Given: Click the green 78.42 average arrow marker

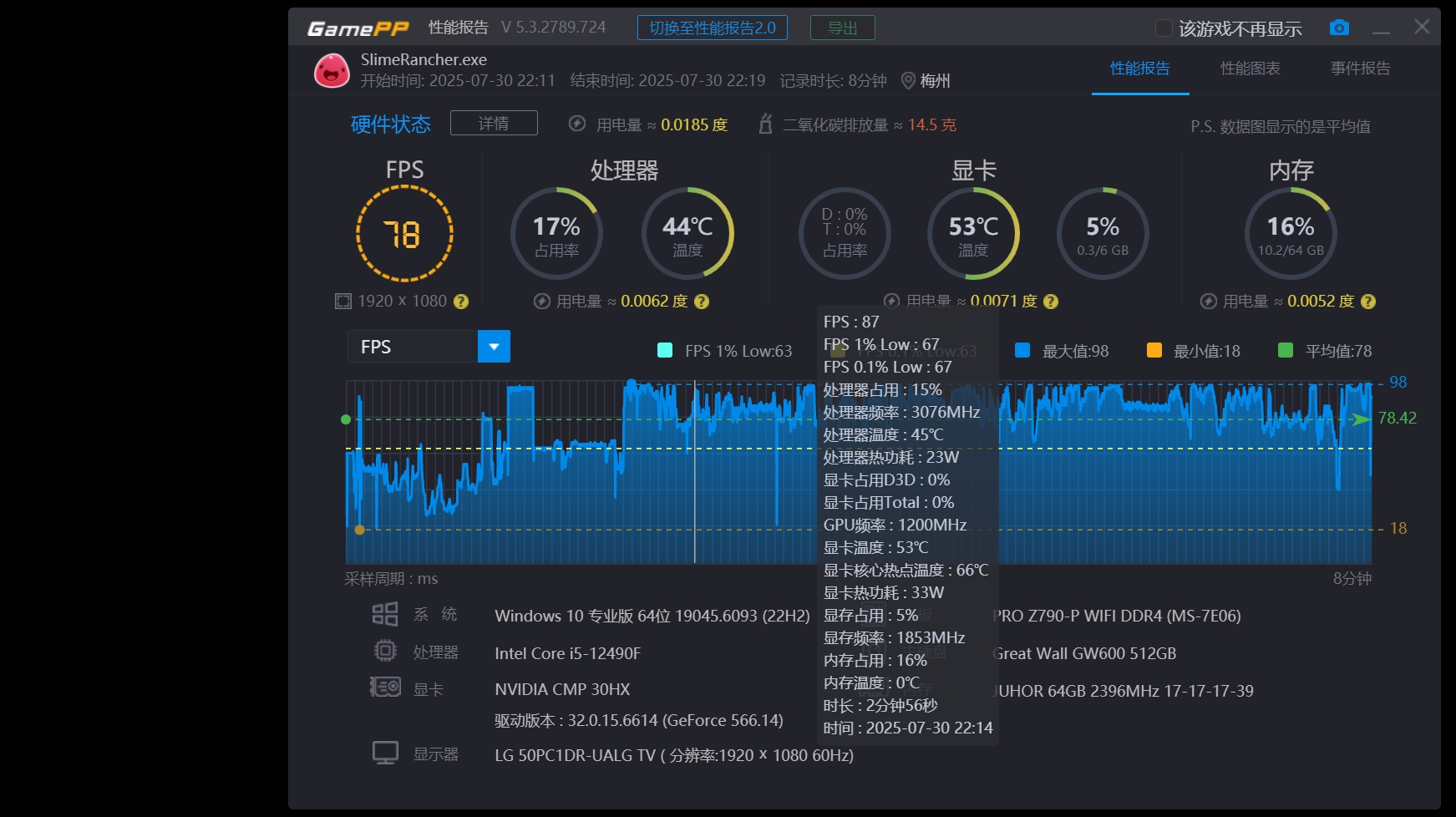Looking at the screenshot, I should [1362, 419].
